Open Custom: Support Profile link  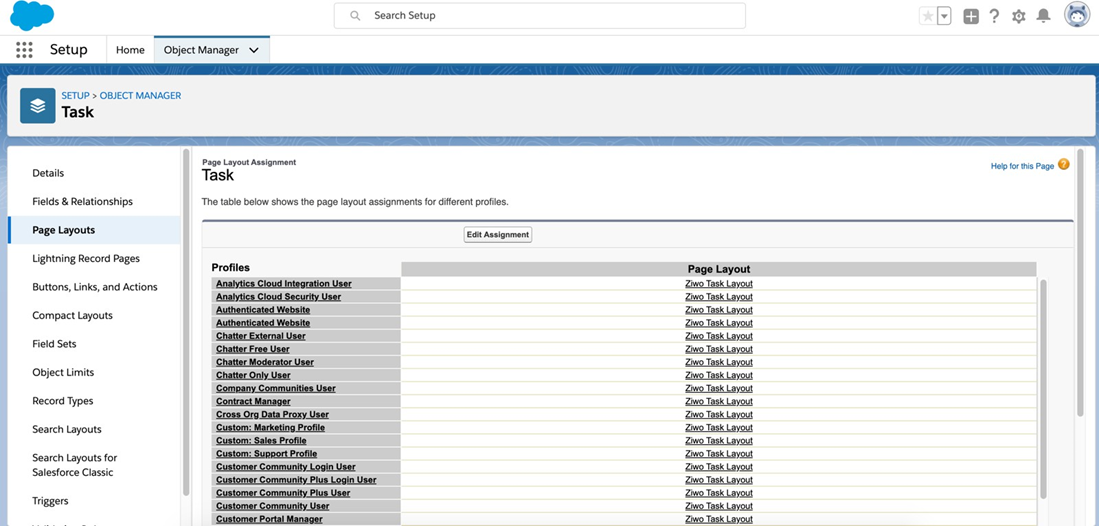[266, 454]
